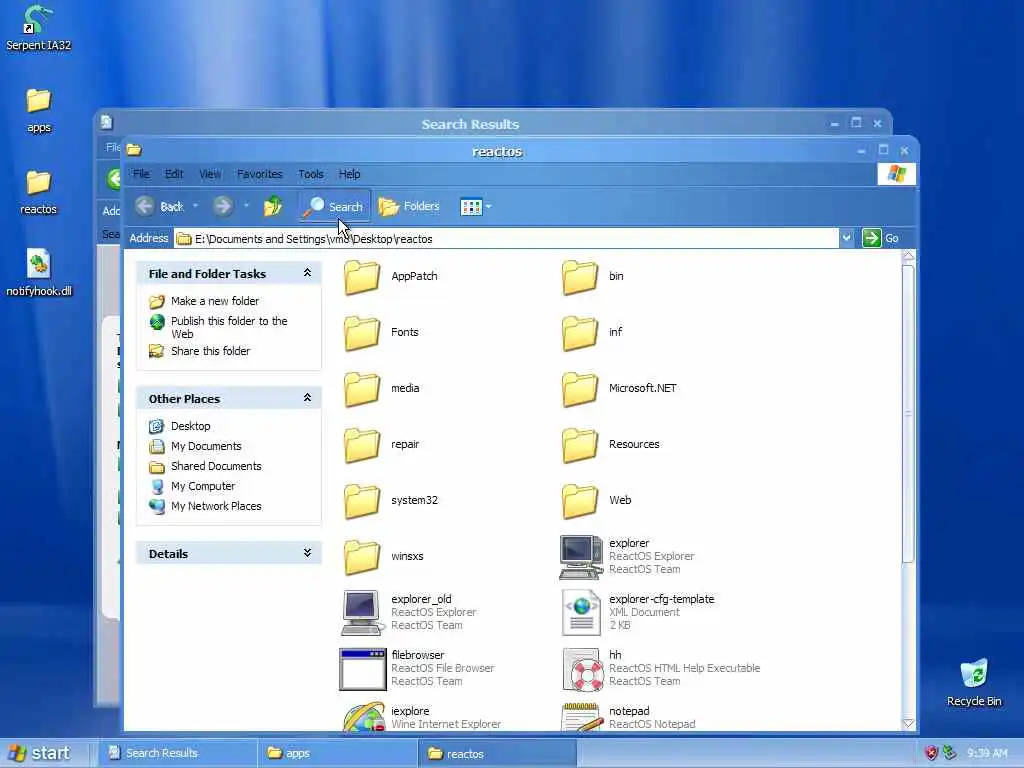Select the explorer_old executable icon
Screen dimensions: 1024x768
click(361, 613)
